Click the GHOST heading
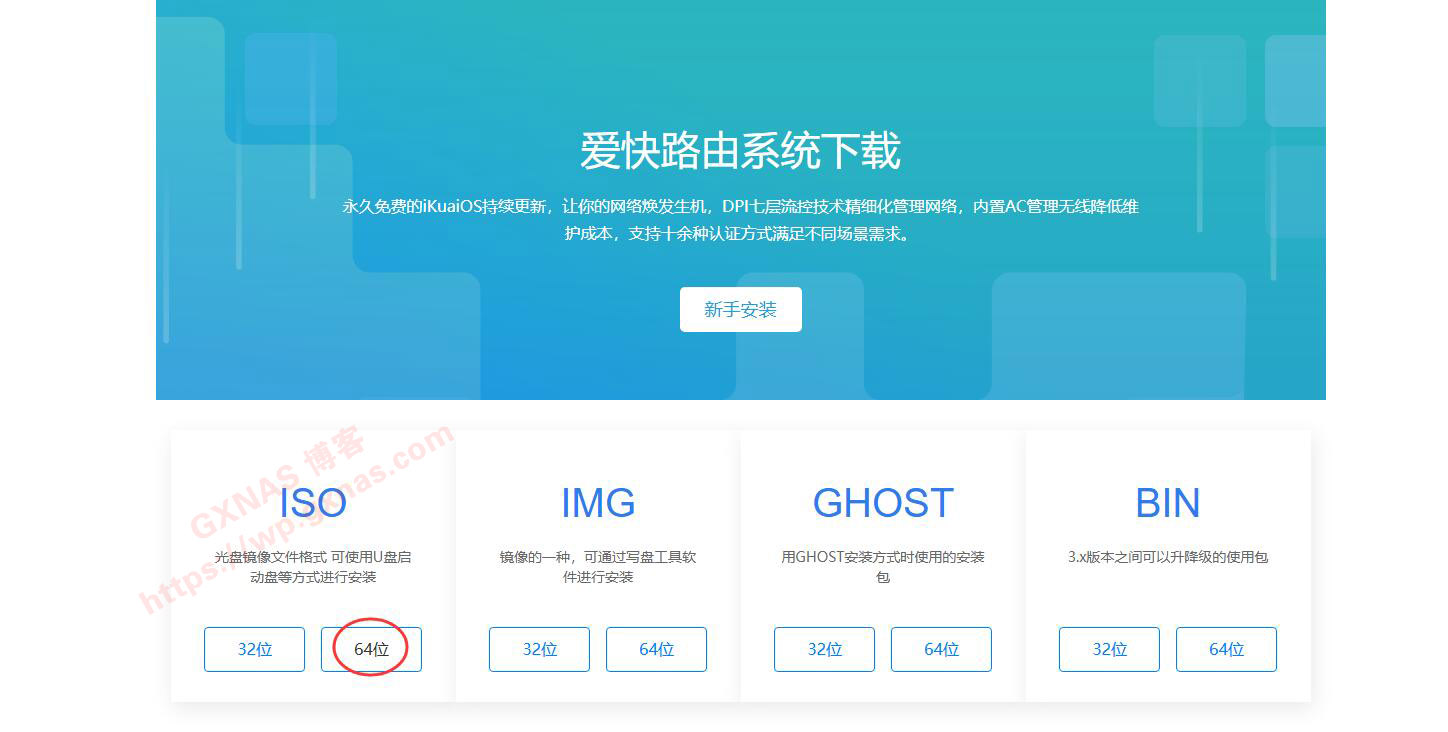Screen dimensions: 1448x732 coord(883,502)
